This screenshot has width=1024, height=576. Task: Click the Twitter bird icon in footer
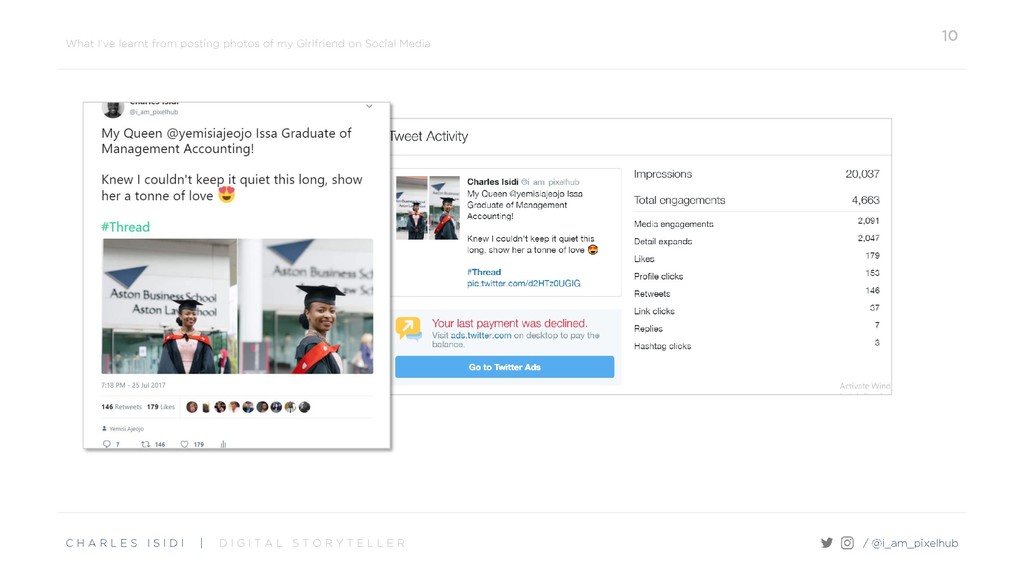[x=827, y=543]
